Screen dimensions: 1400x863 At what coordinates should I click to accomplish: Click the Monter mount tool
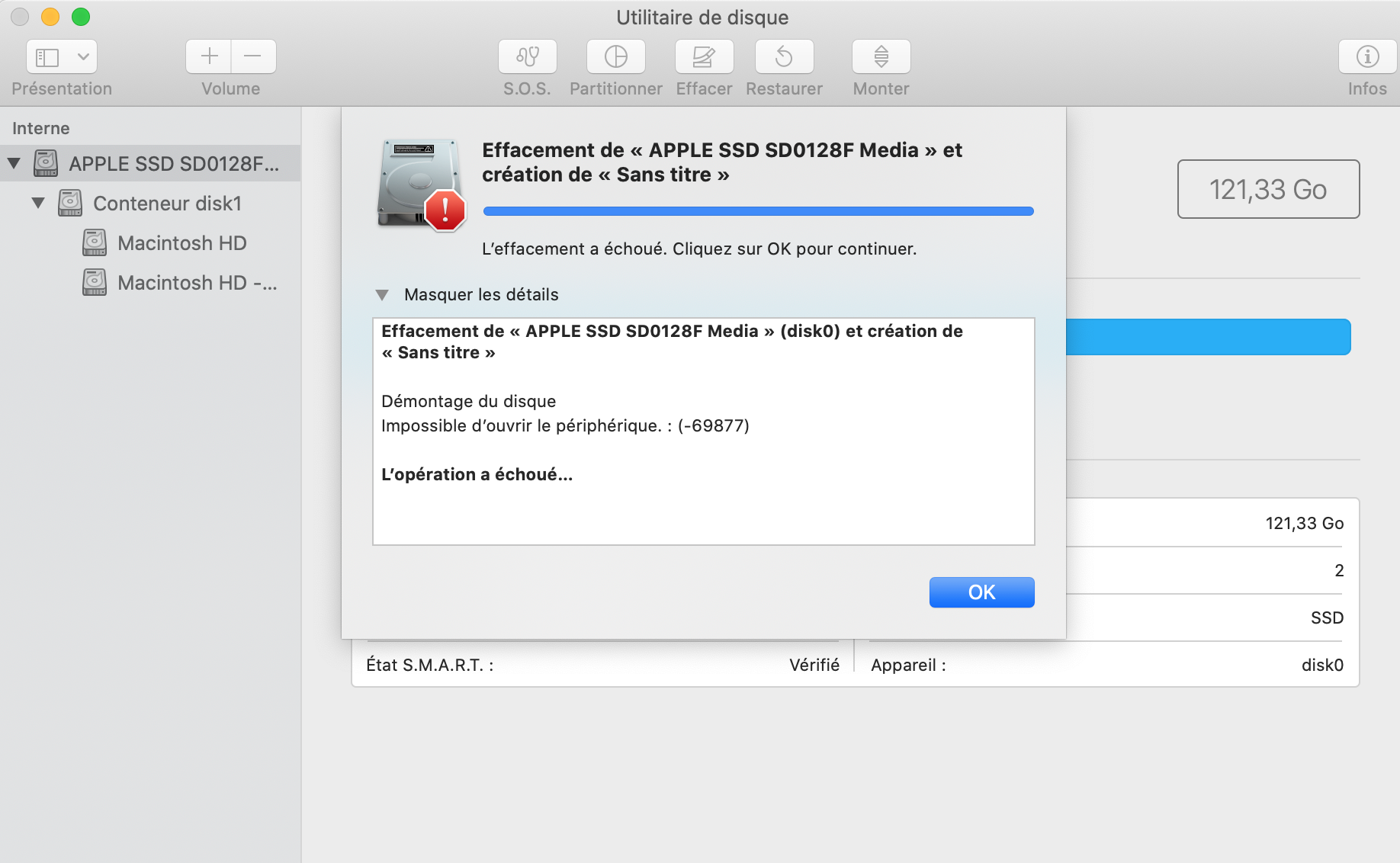(881, 56)
